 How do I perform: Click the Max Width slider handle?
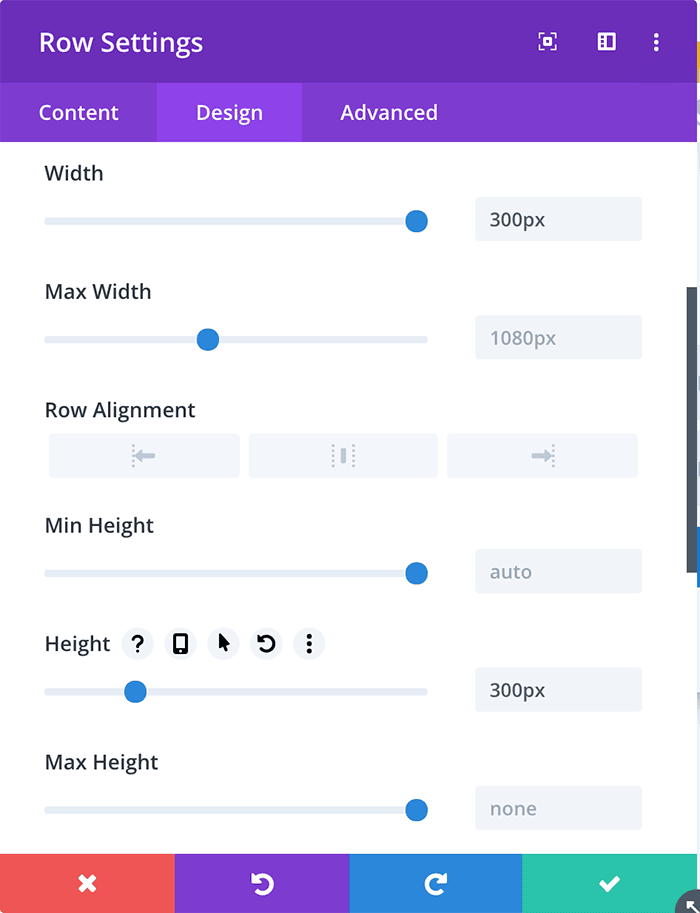(x=208, y=339)
